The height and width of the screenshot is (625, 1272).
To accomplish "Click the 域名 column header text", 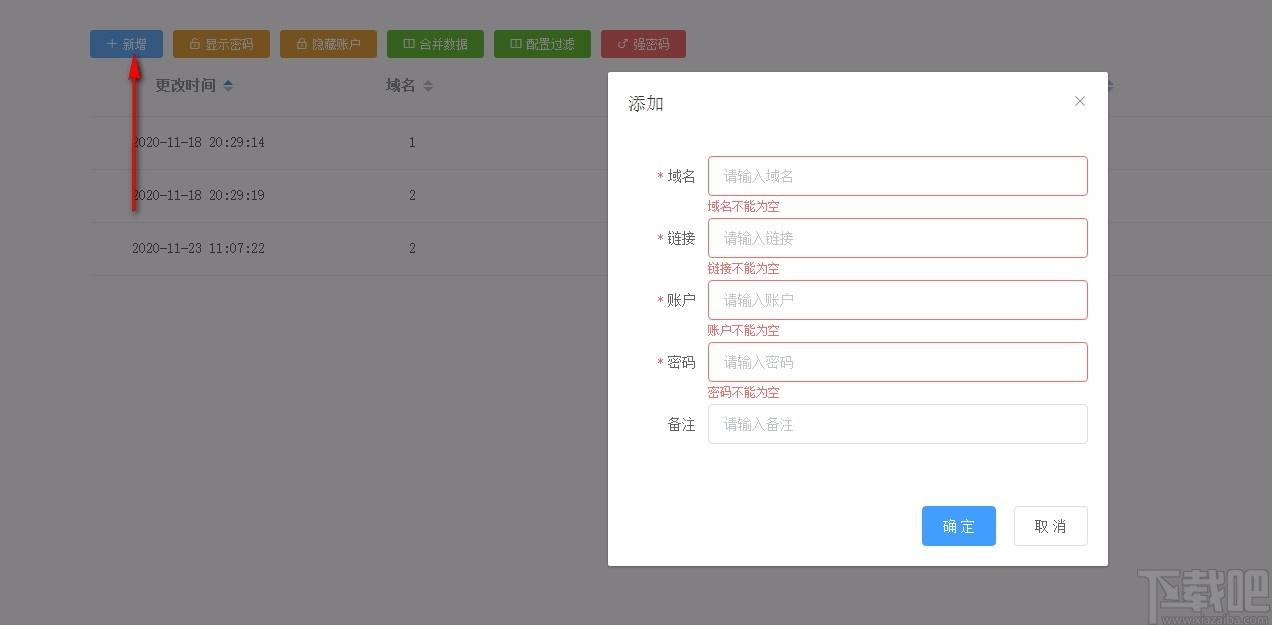I will pyautogui.click(x=400, y=86).
